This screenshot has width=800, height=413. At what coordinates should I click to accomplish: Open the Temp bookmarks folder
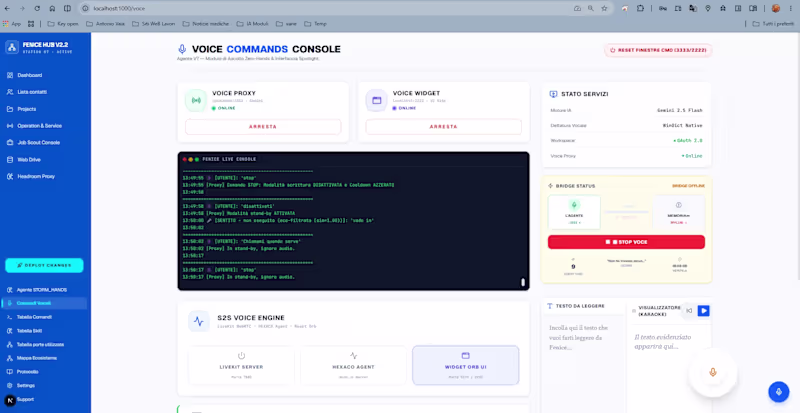click(x=315, y=24)
